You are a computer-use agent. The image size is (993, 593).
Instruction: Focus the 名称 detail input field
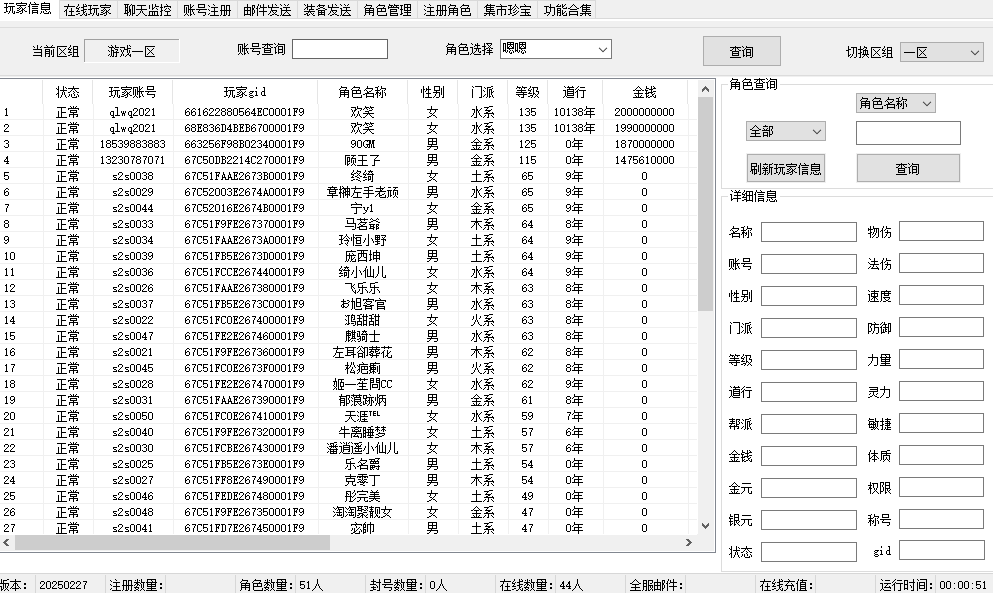pyautogui.click(x=808, y=232)
